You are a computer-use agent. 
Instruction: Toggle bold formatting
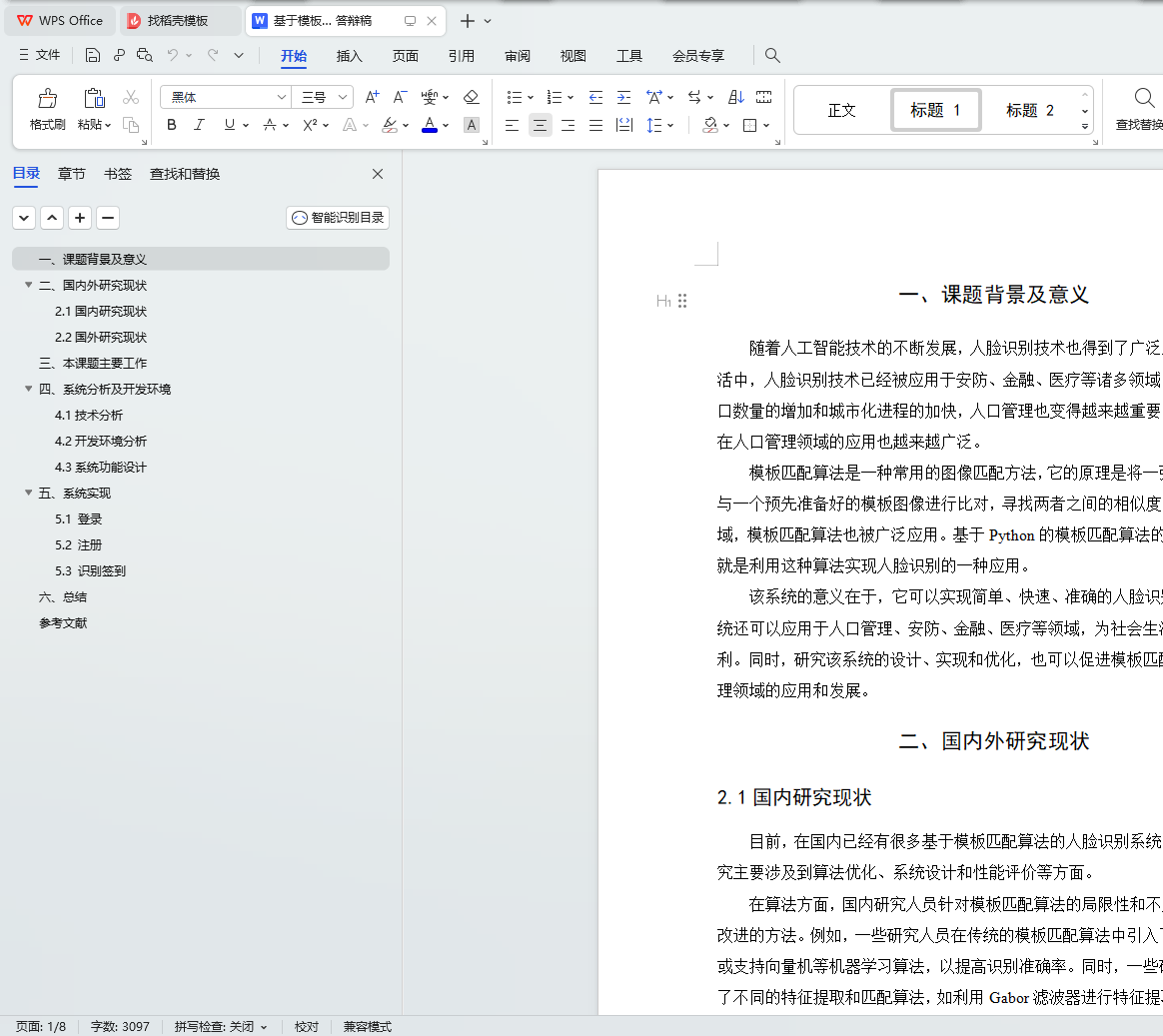pyautogui.click(x=172, y=125)
